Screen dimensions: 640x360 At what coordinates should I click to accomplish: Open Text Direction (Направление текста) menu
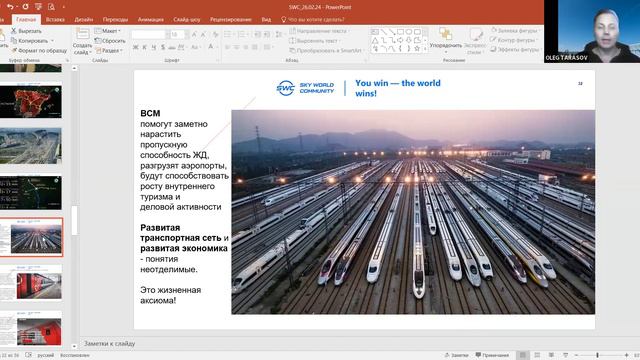coord(320,31)
